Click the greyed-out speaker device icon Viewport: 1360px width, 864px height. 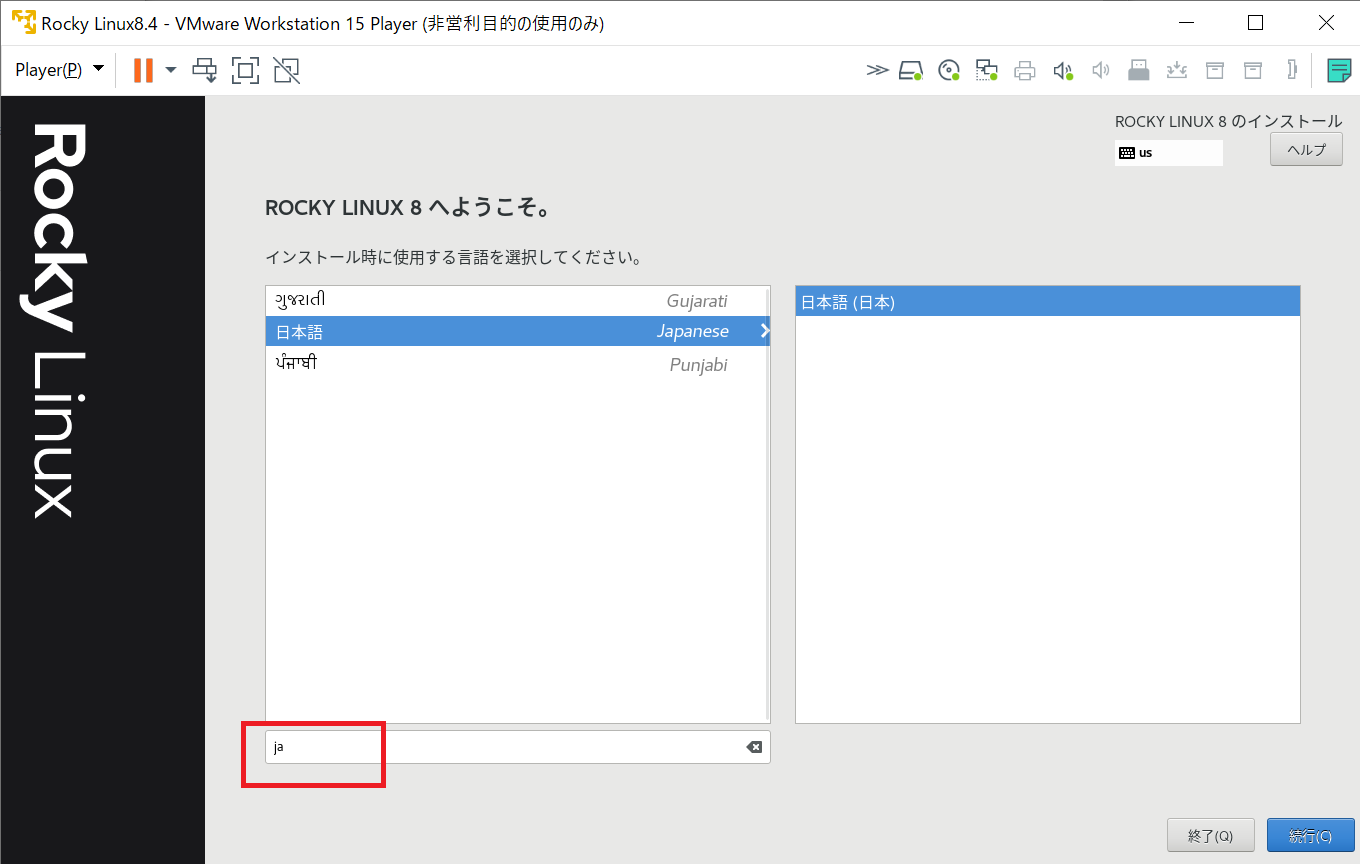tap(1101, 70)
